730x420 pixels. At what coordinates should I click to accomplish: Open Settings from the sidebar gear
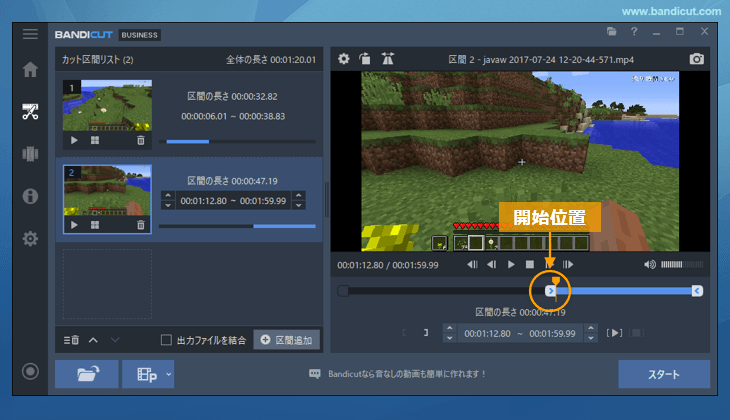[30, 239]
